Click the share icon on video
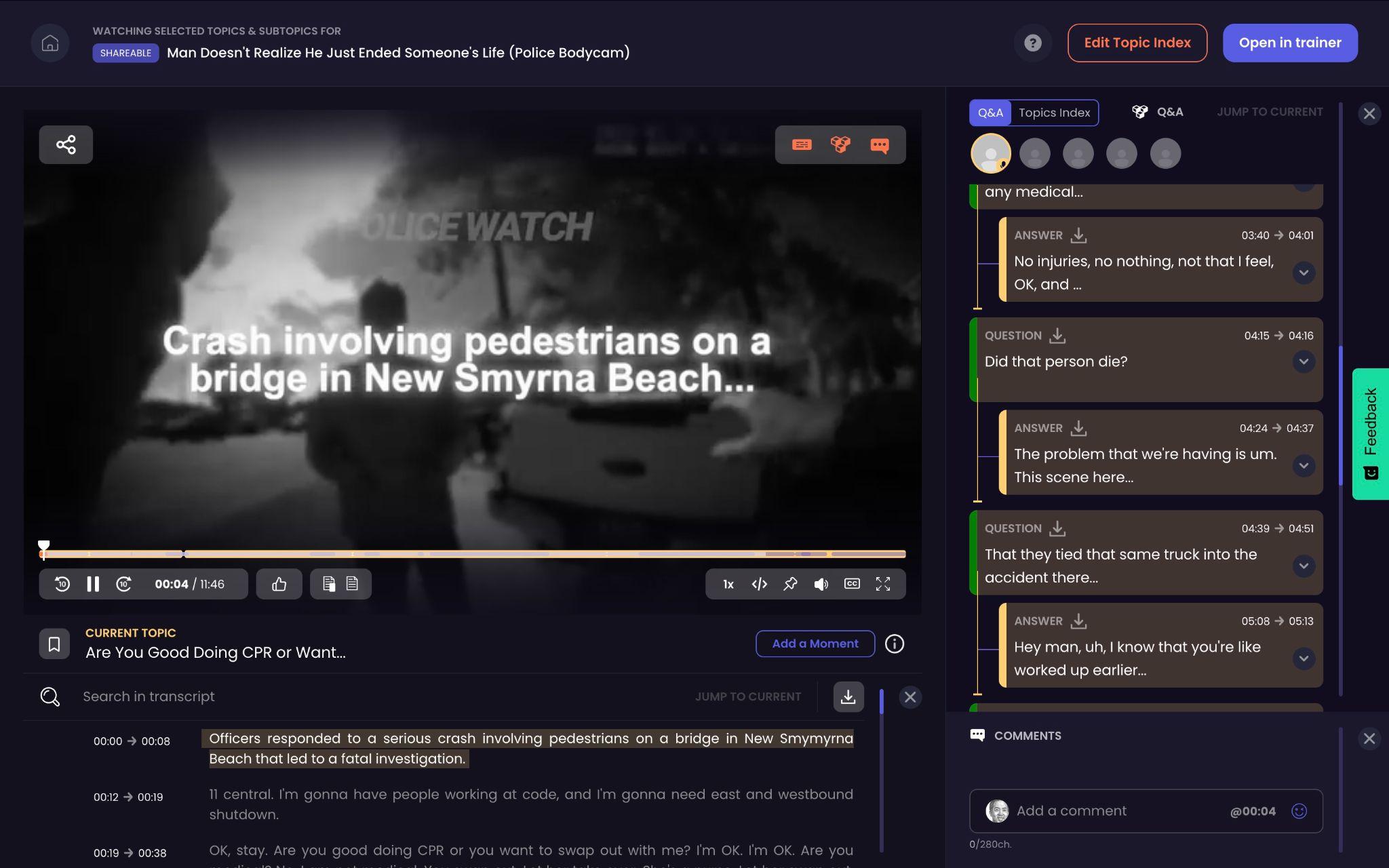Image resolution: width=1389 pixels, height=868 pixels. click(x=66, y=144)
